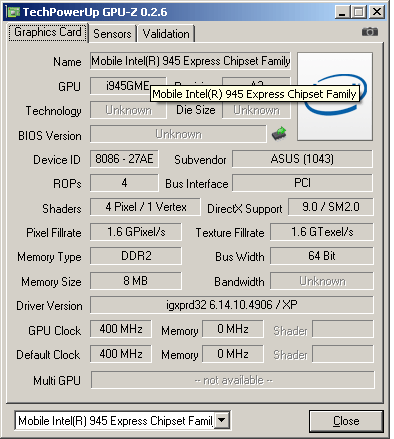Click the GPU Clock row Memory 0 MHz value
The image size is (394, 439).
tap(233, 329)
